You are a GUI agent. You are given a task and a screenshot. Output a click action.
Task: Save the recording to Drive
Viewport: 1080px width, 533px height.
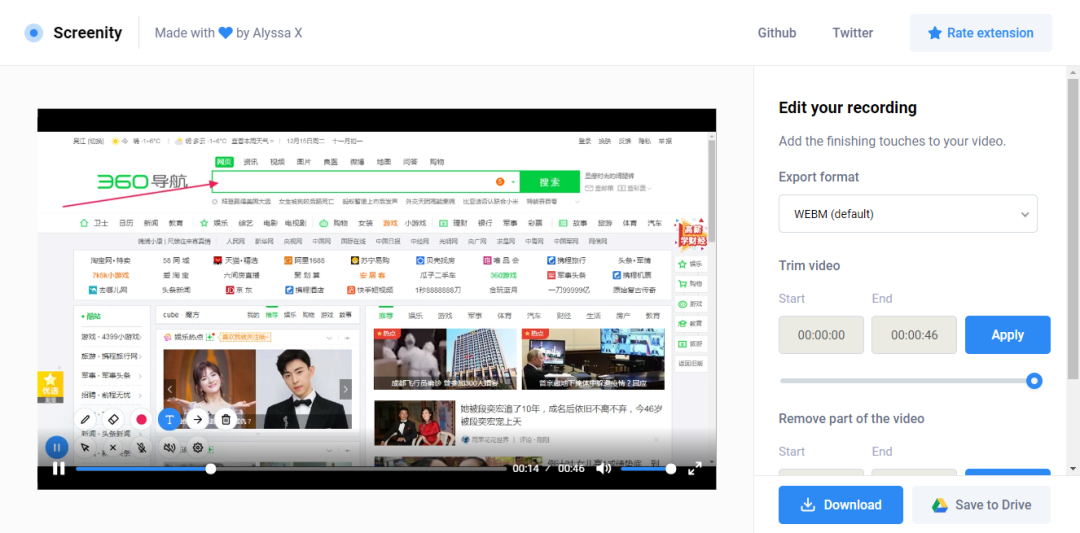pos(982,505)
